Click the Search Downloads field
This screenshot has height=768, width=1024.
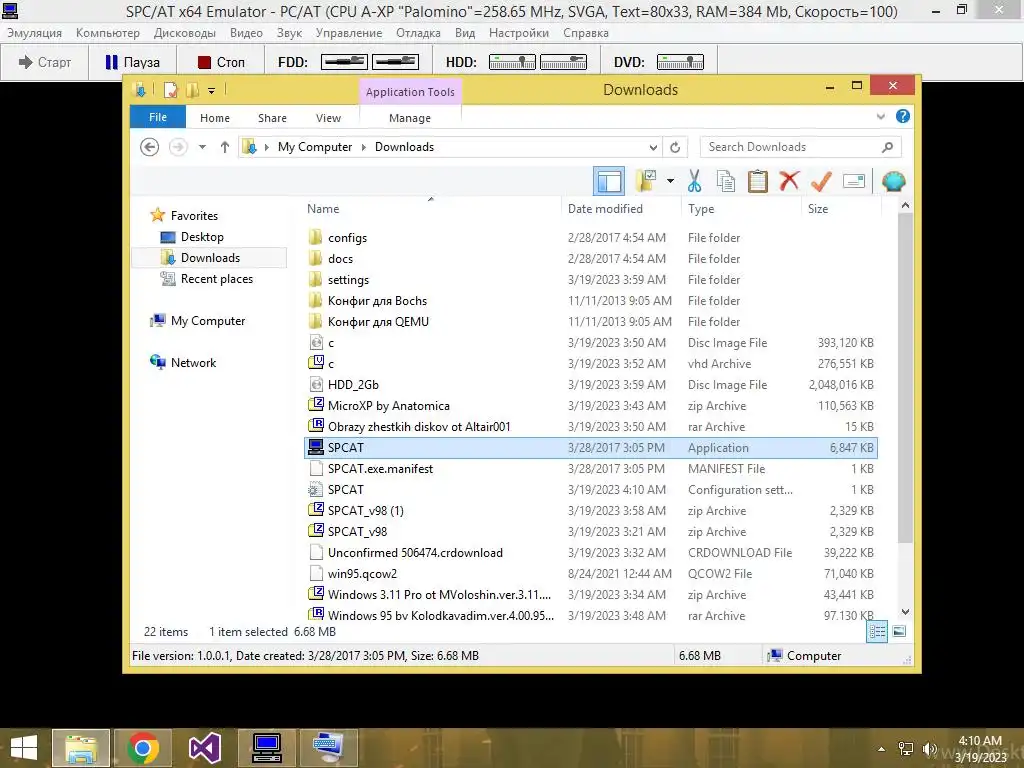801,147
